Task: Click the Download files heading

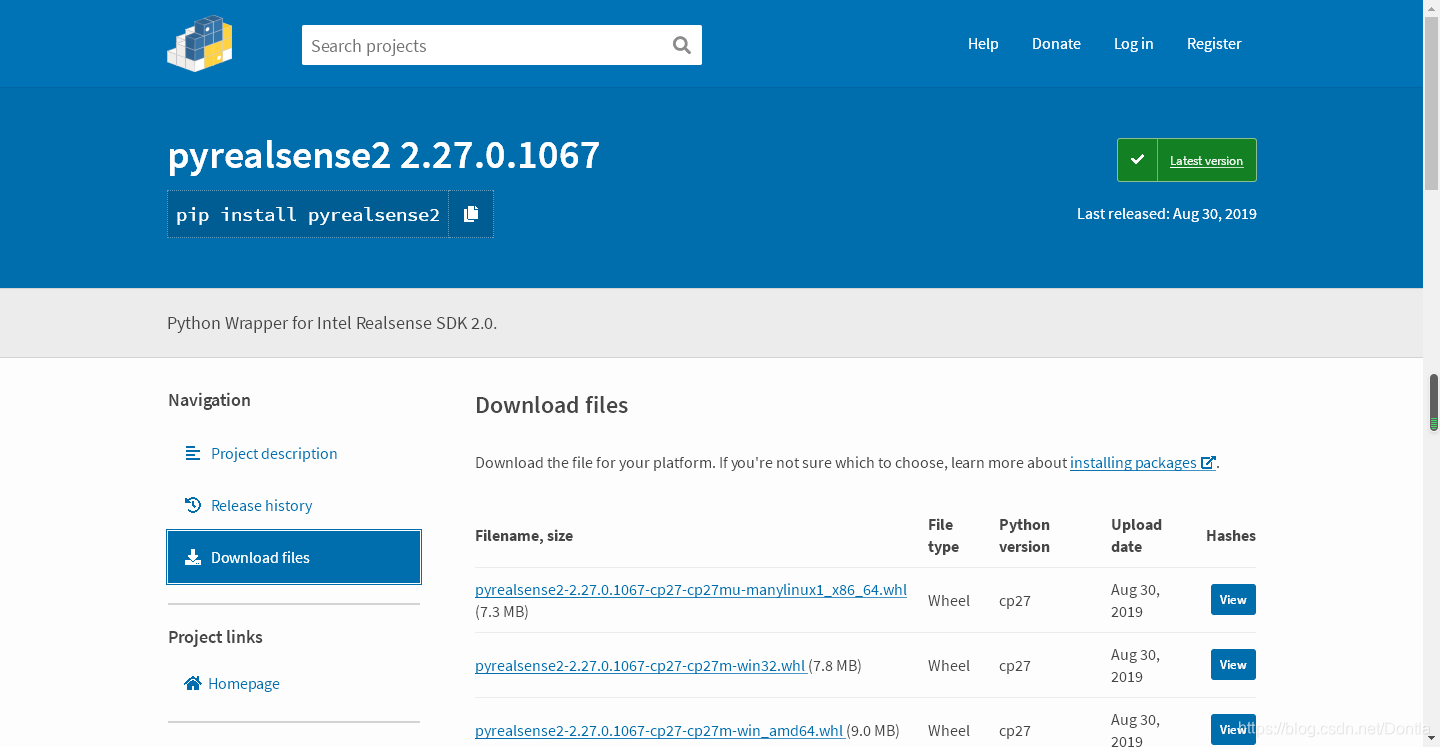Action: point(551,405)
